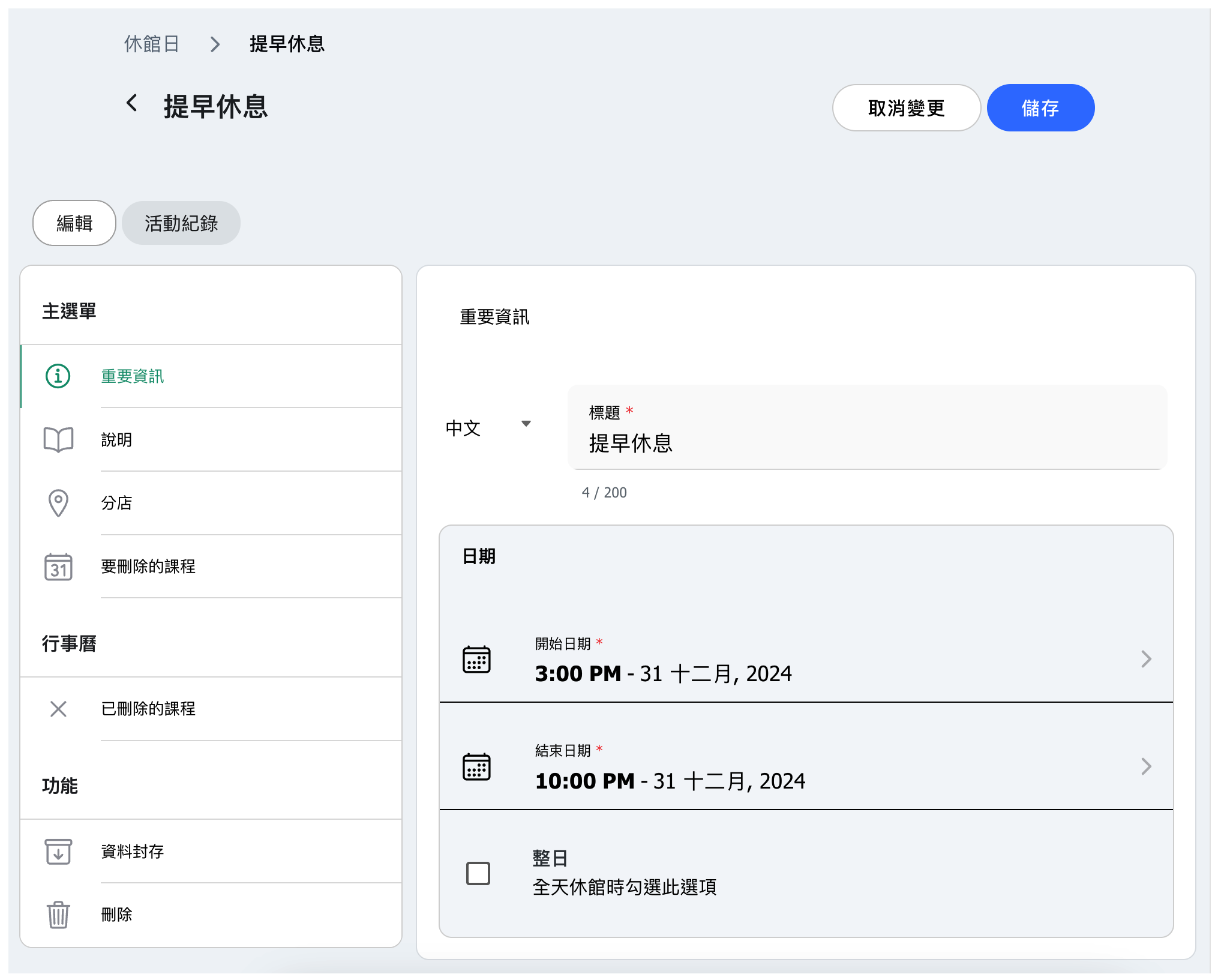Expand the 結束日期 row chevron
Image resolution: width=1218 pixels, height=980 pixels.
1146,766
